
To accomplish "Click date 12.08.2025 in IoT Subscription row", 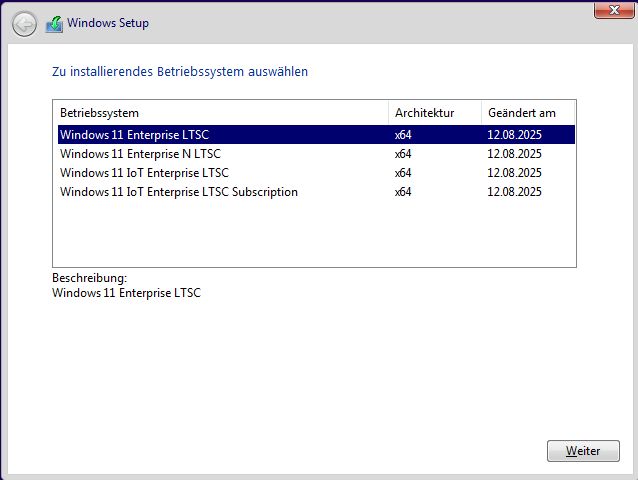I will (x=514, y=192).
